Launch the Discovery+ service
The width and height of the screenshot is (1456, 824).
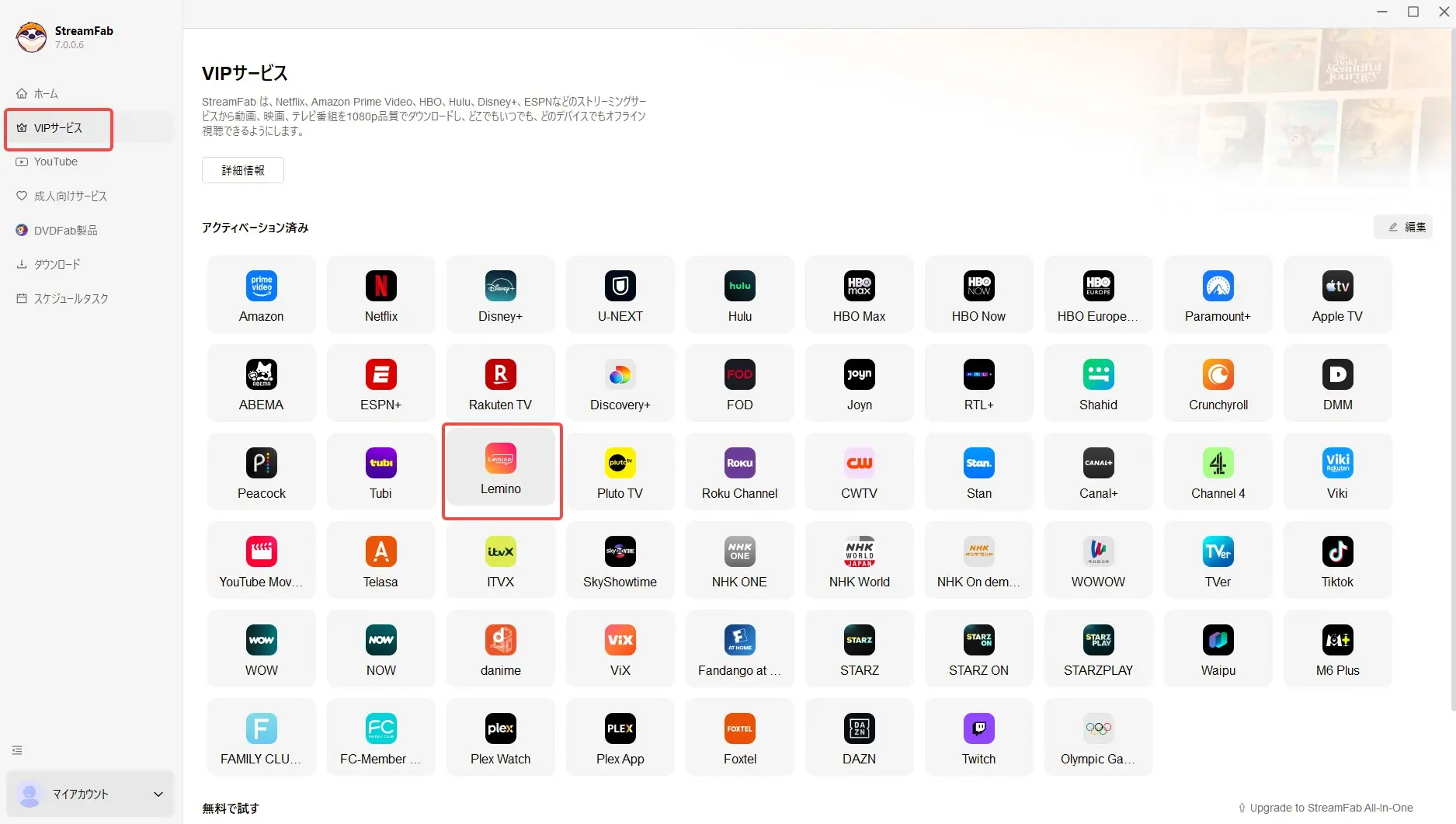coord(620,384)
